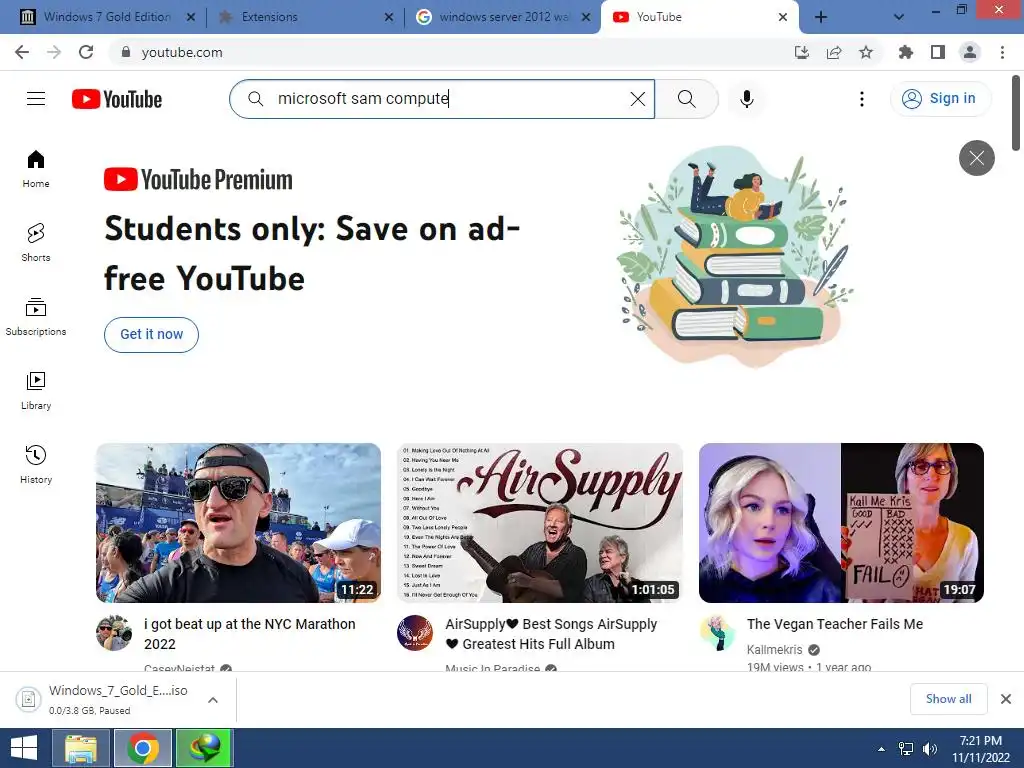Image resolution: width=1024 pixels, height=768 pixels.
Task: Click the site lock icon
Action: point(126,52)
